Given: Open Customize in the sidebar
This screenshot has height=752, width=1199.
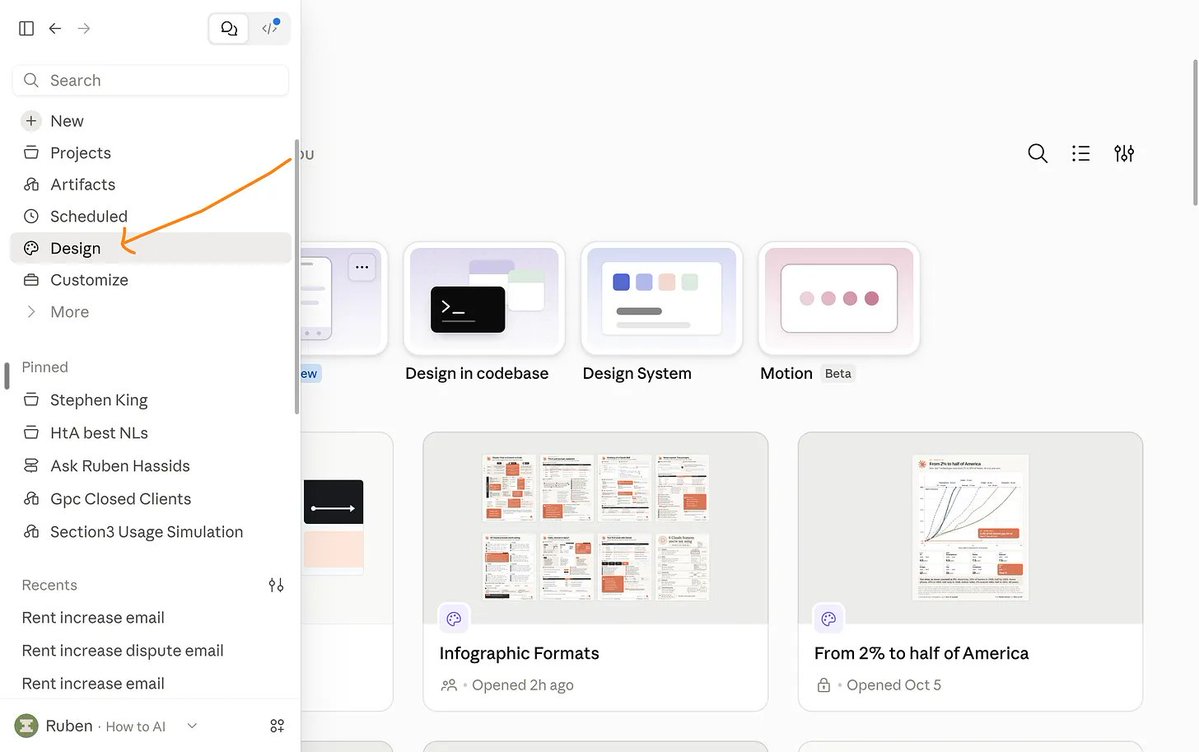Looking at the screenshot, I should [x=151, y=280].
